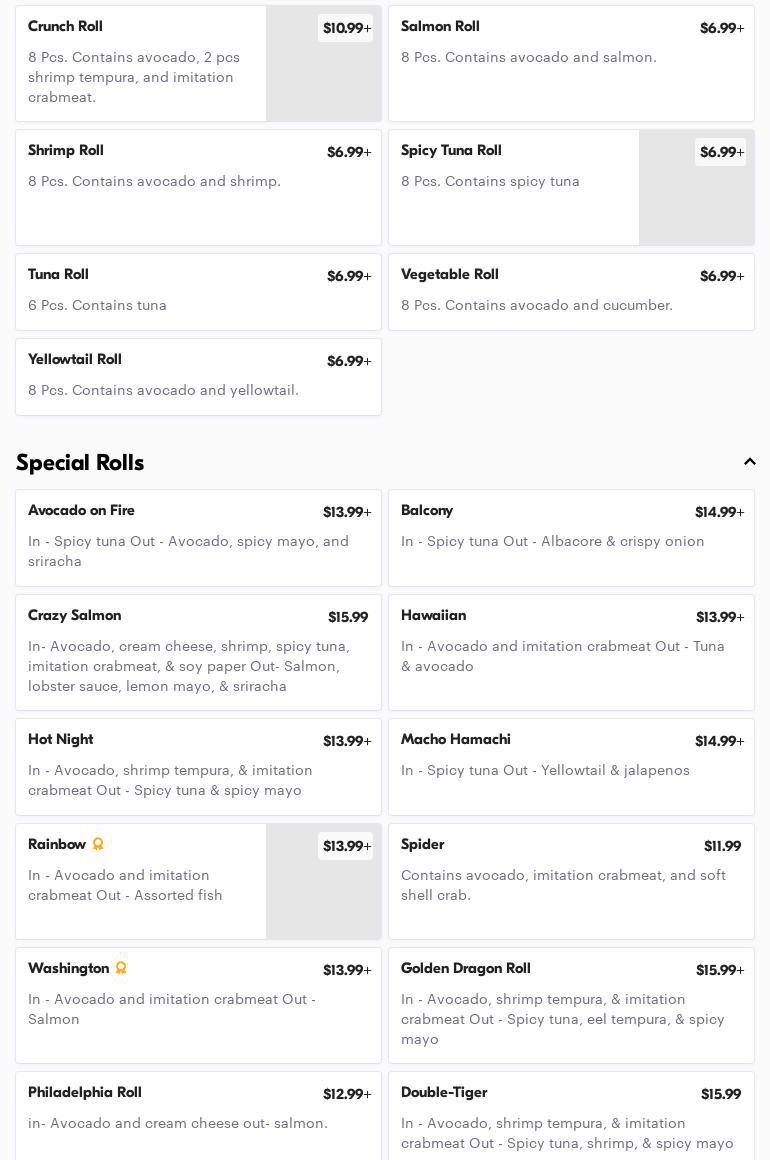770x1160 pixels.
Task: Select the Balcony special roll
Action: [571, 538]
